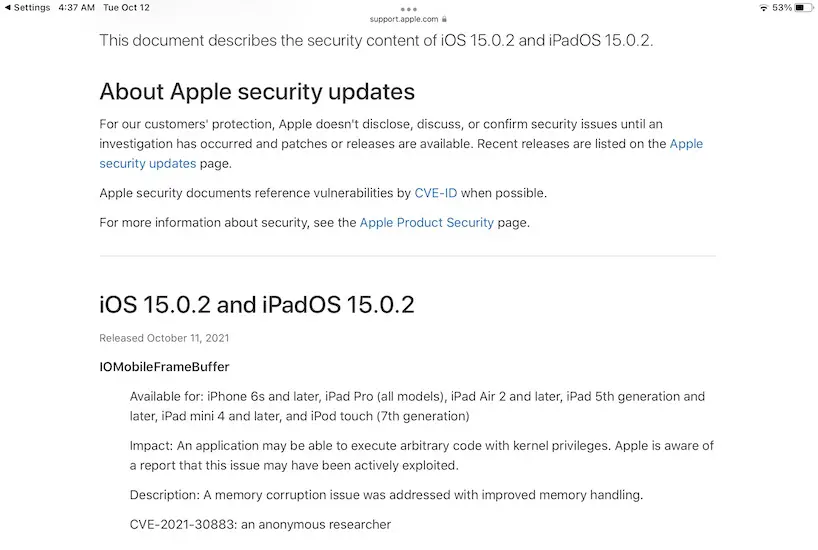This screenshot has height=550, width=818.
Task: Tap the iOS 15.0.2 and iPadOS 15.0.2 heading
Action: (x=257, y=304)
